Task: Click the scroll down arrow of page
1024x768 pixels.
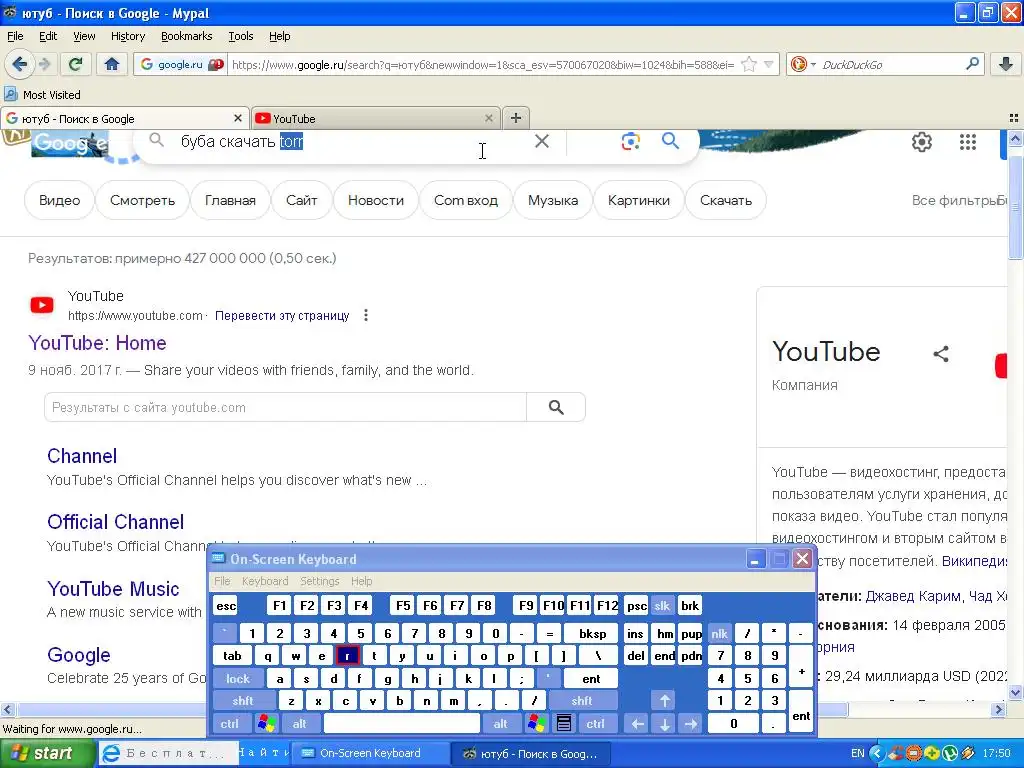Action: [1015, 692]
